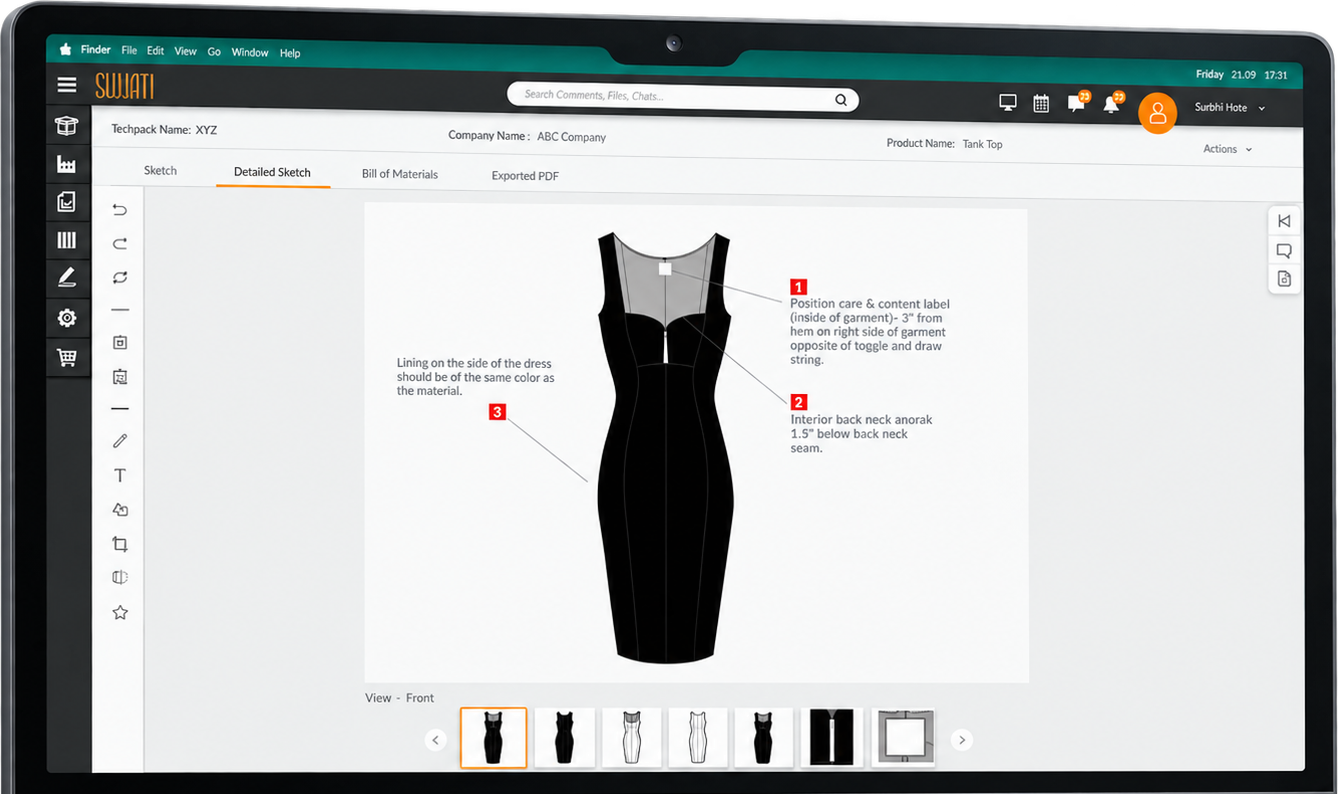
Task: Open comments panel on right side
Action: [1285, 250]
